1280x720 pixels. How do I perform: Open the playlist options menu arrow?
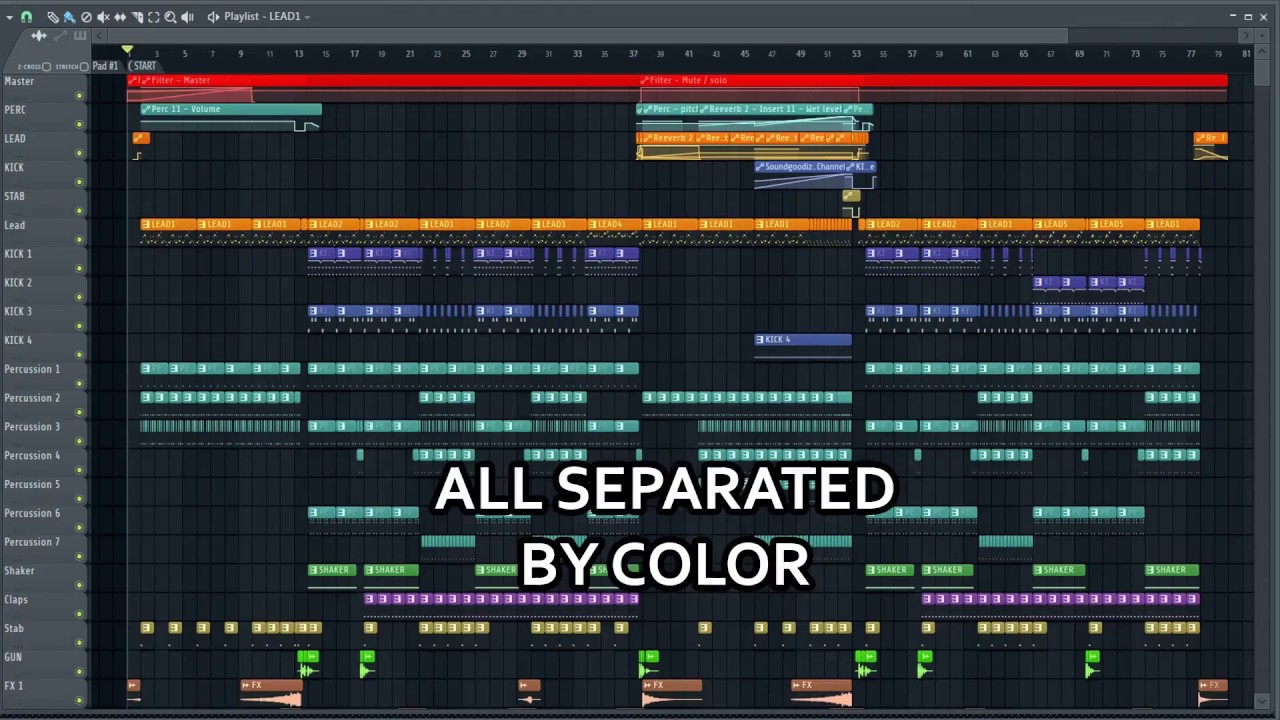click(9, 17)
